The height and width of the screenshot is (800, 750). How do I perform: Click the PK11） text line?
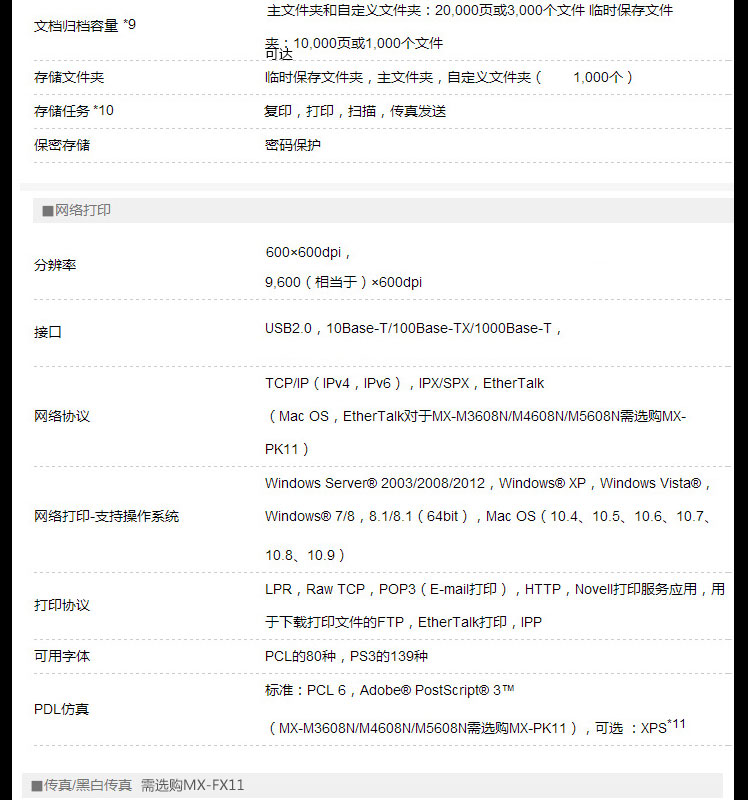[x=287, y=449]
